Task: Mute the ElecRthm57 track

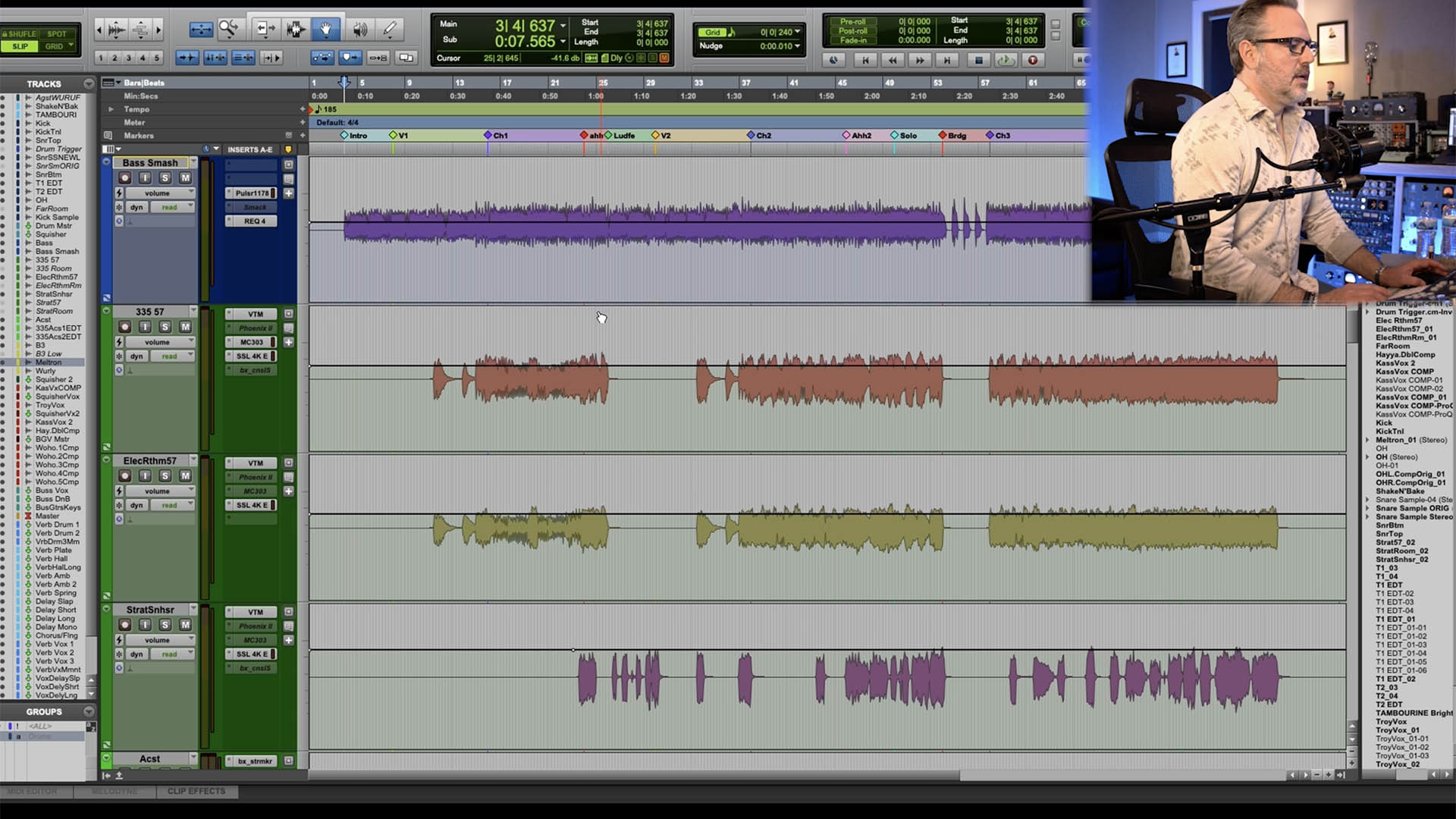Action: point(185,476)
